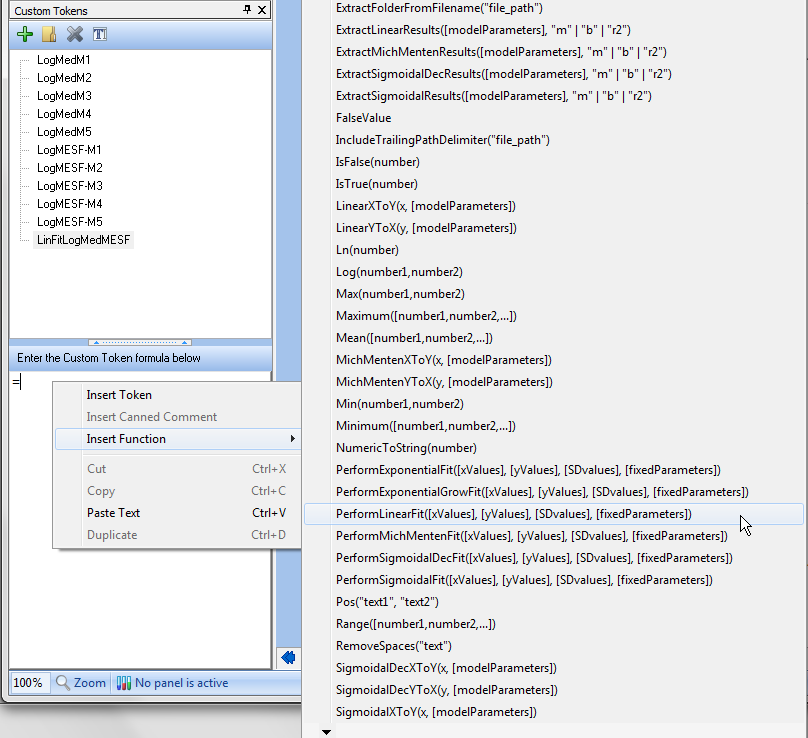Insert PerformExponentialGrowFit function
This screenshot has width=808, height=738.
pos(542,492)
